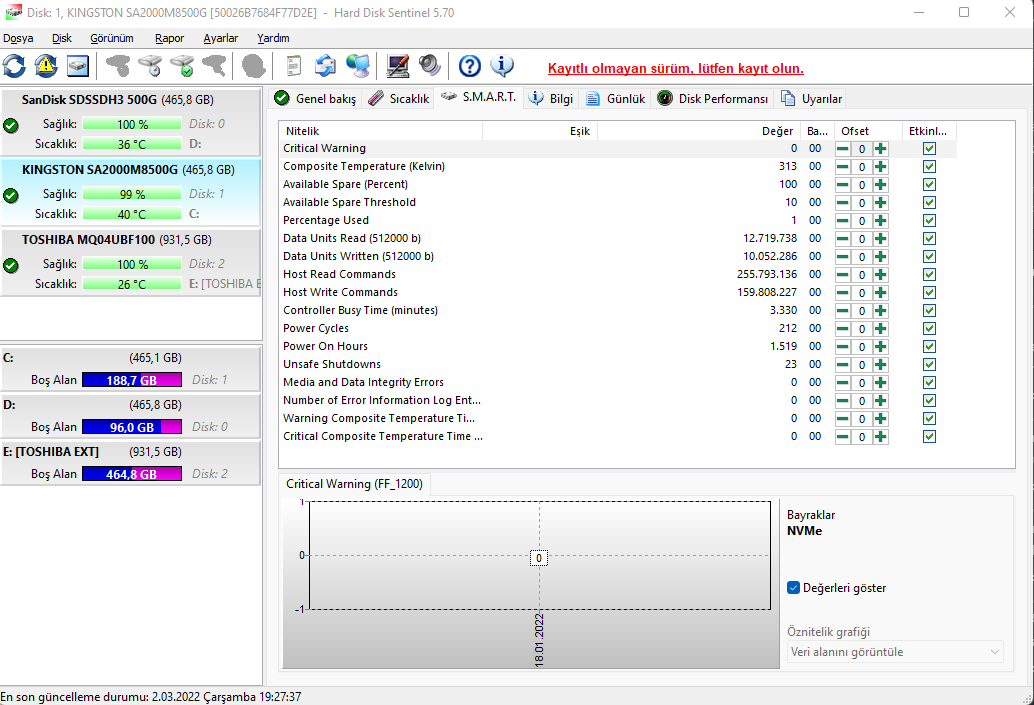Image resolution: width=1034 pixels, height=705 pixels.
Task: Click the unregistered version registration link
Action: (675, 69)
